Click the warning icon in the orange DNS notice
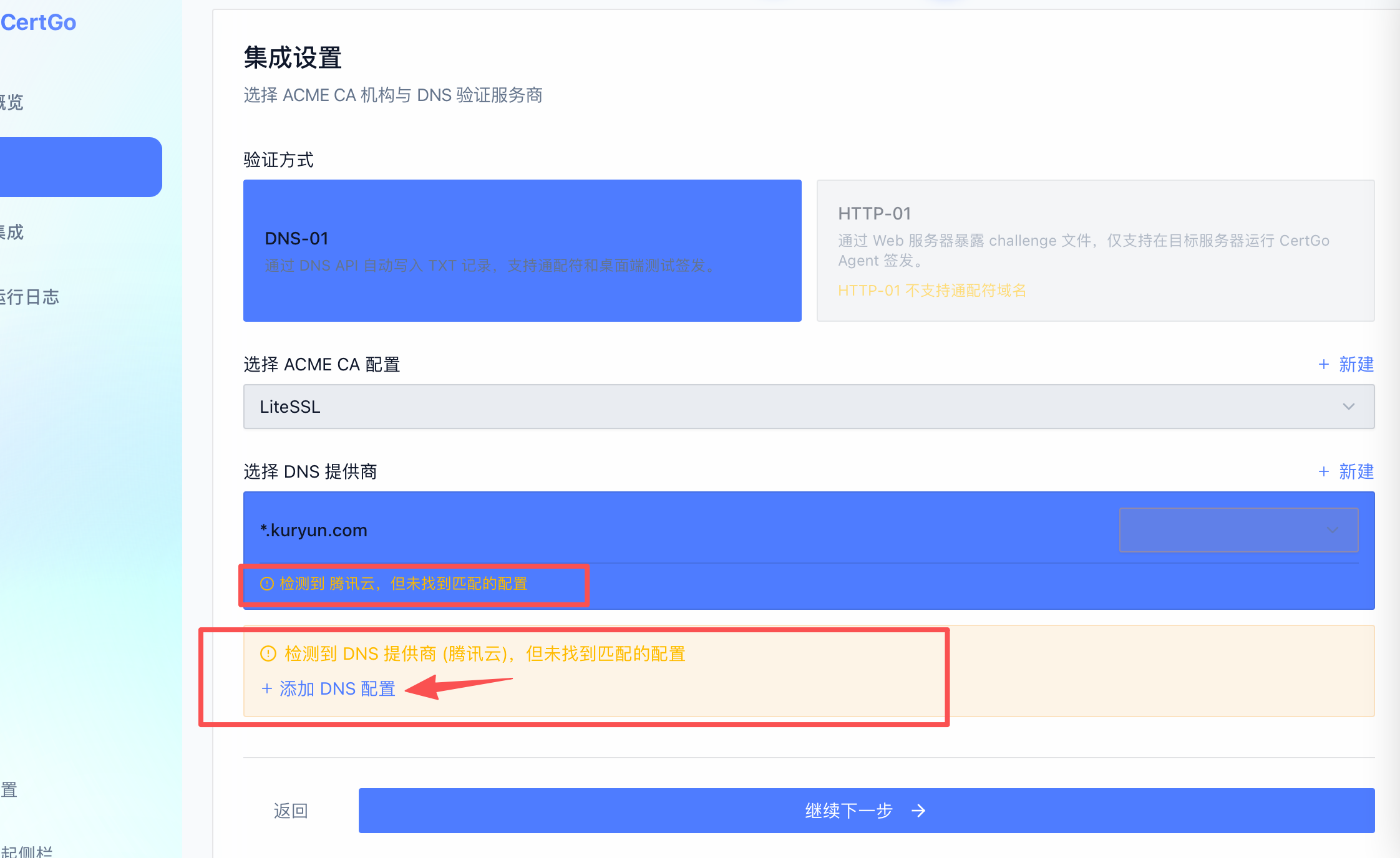Image resolution: width=1400 pixels, height=858 pixels. (268, 653)
